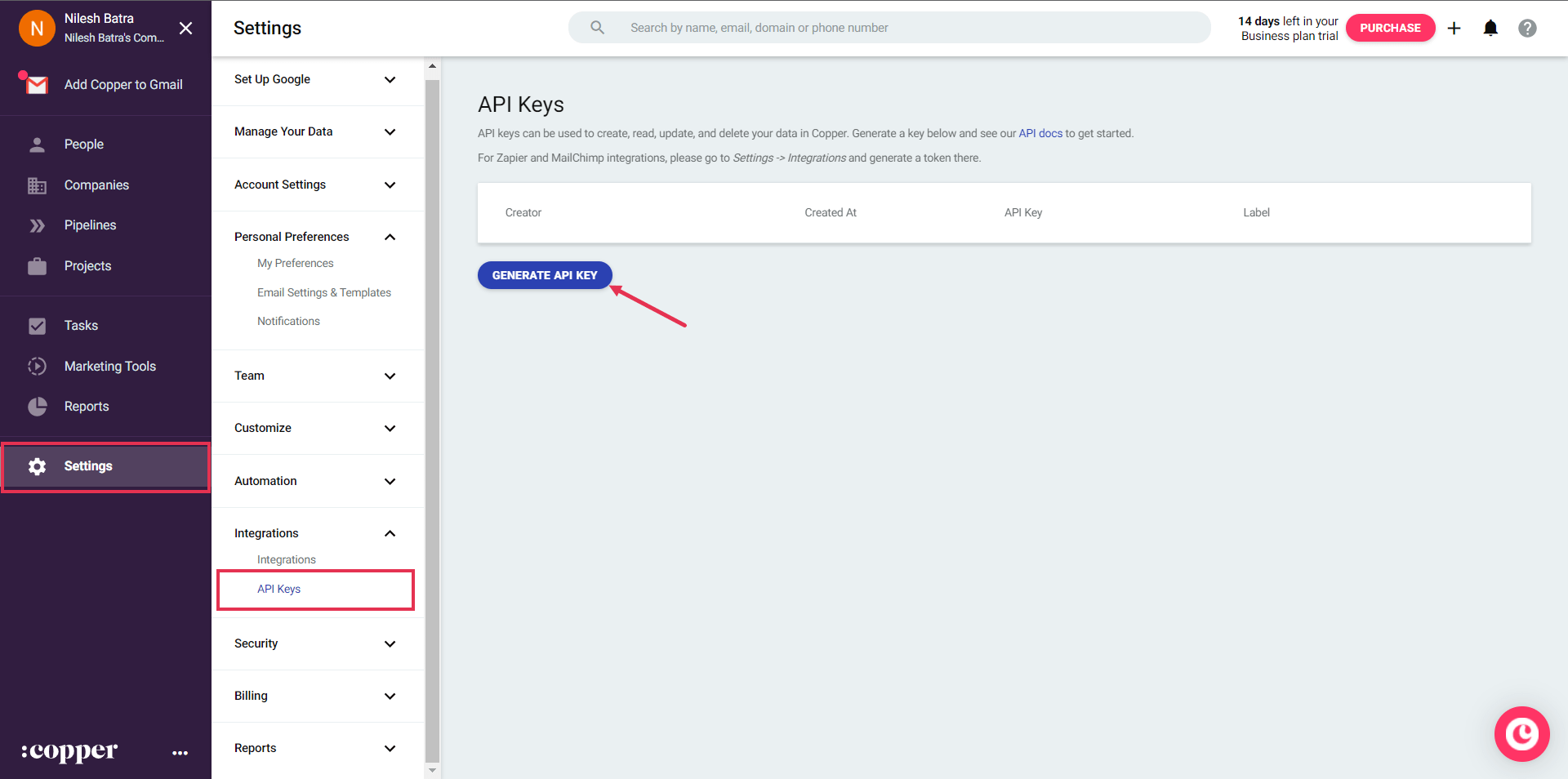Open the Integrations sub-item
The image size is (1568, 779).
pyautogui.click(x=286, y=559)
